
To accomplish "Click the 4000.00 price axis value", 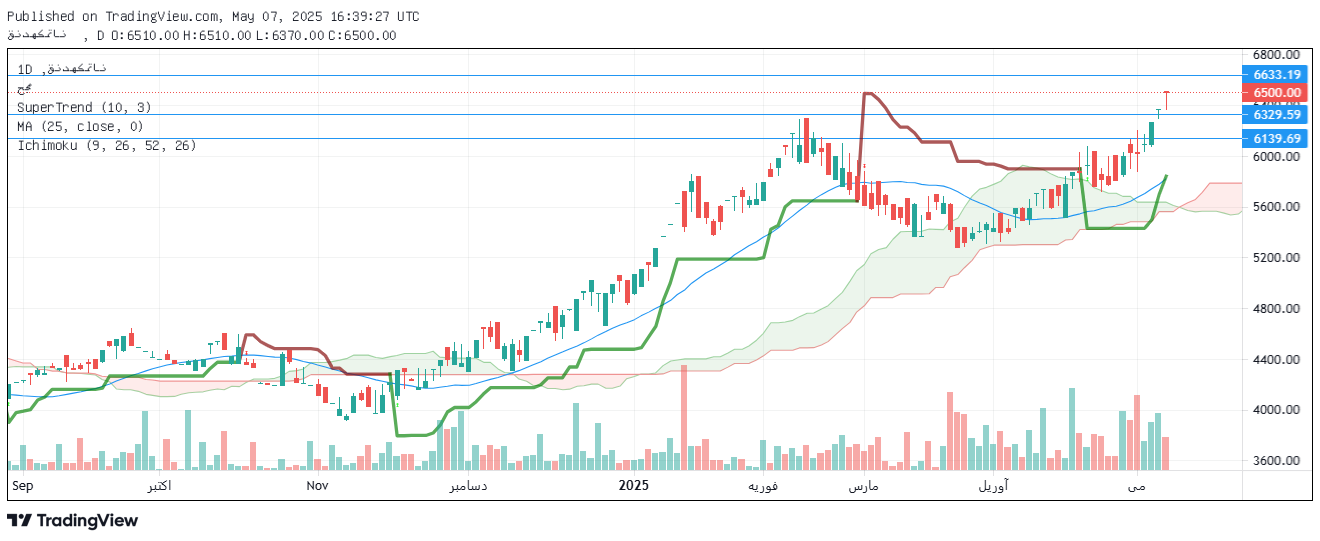I will [1276, 410].
